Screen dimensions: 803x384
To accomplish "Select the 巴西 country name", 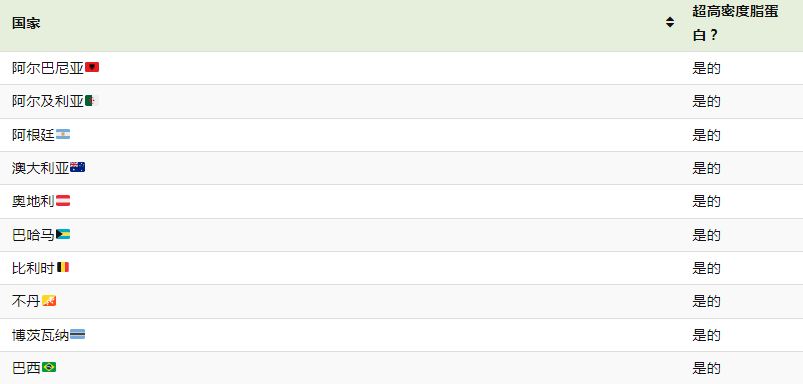I will click(x=27, y=368).
